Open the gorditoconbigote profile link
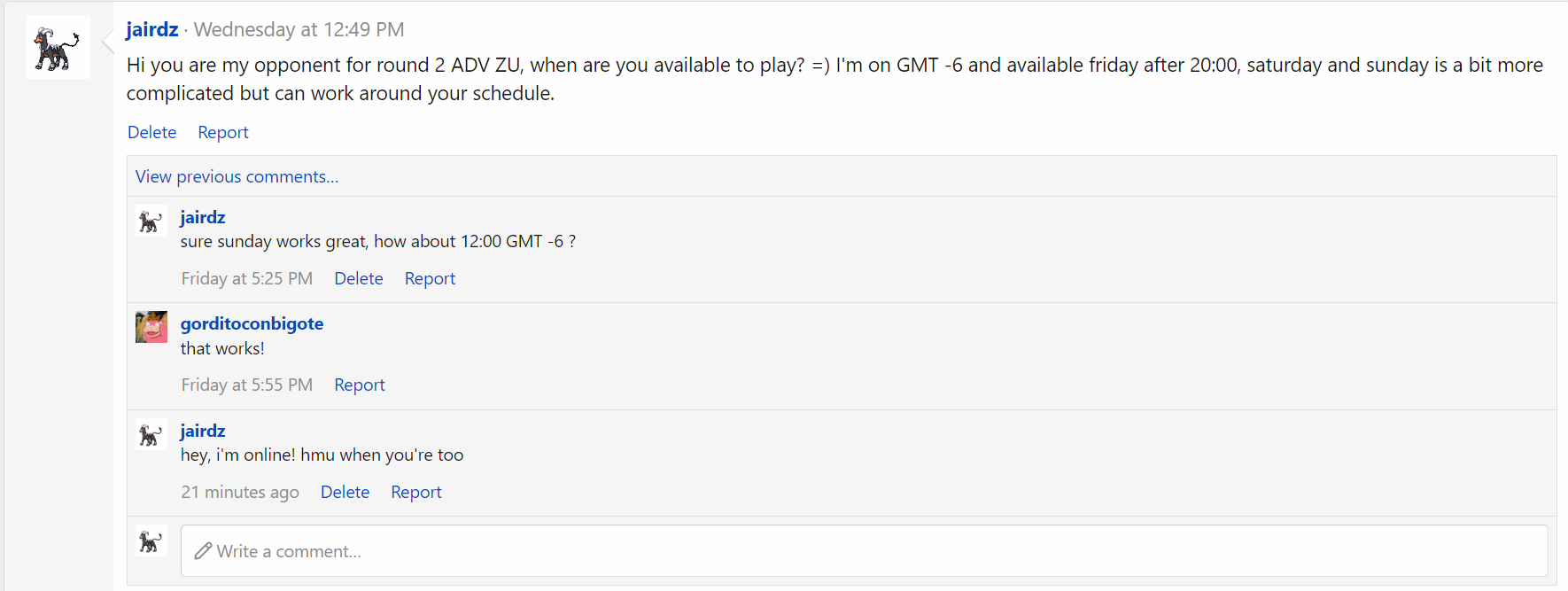 252,323
